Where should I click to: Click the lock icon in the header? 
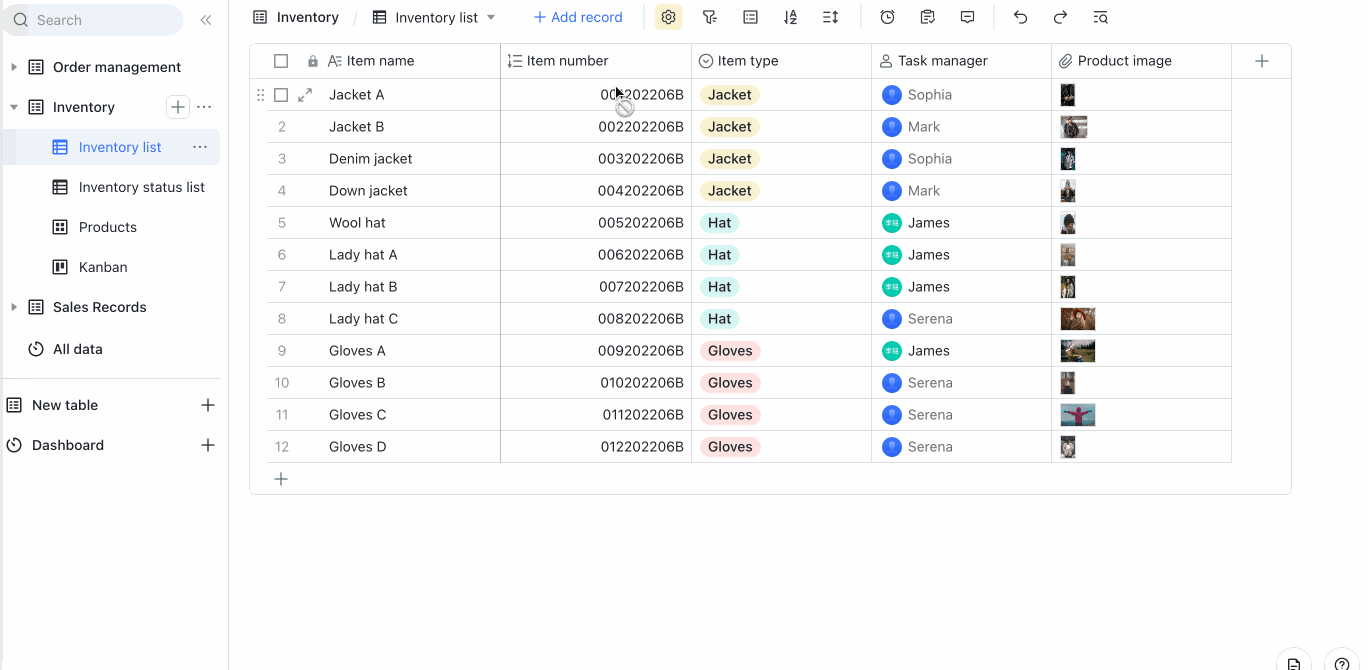[312, 60]
